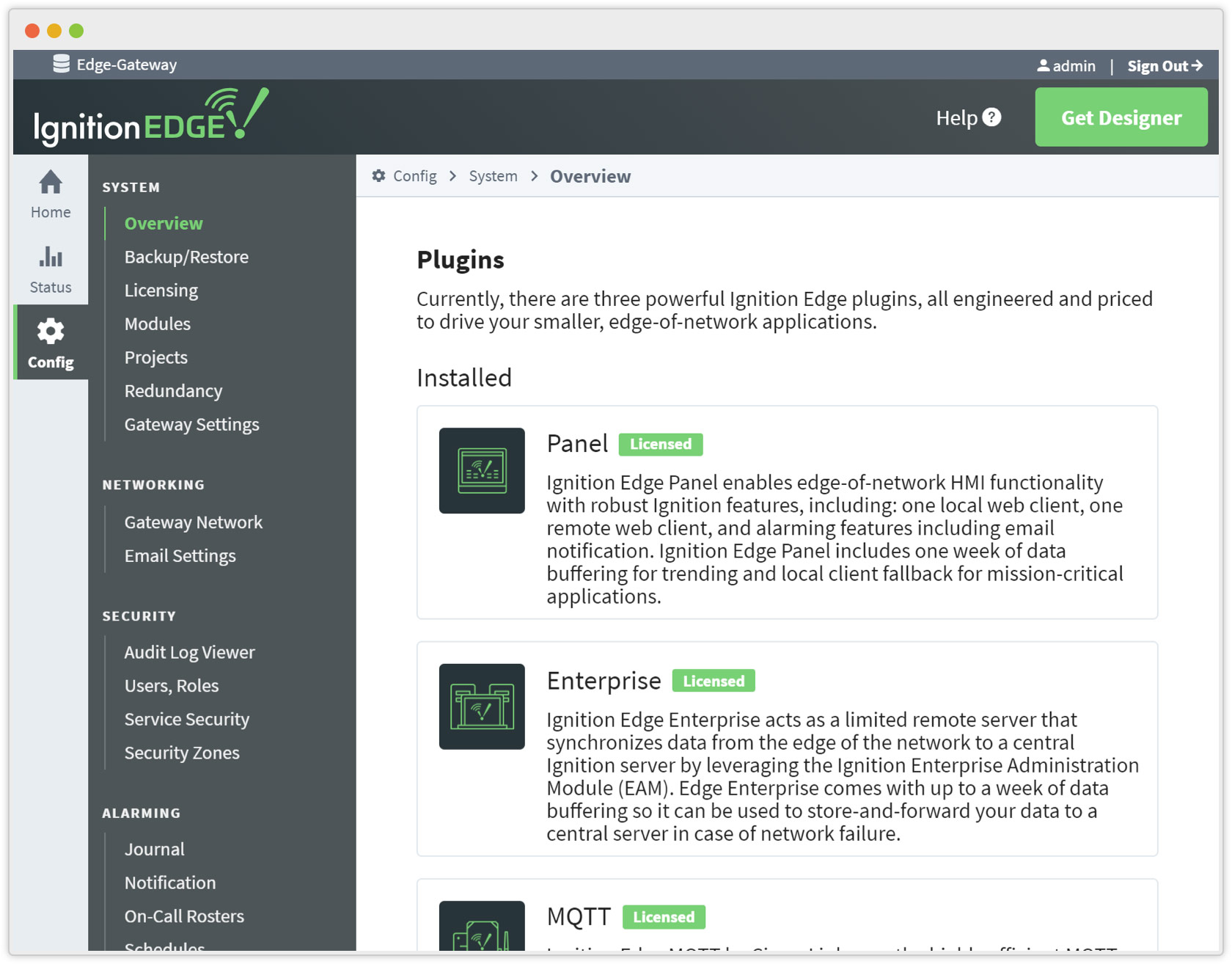
Task: Click the SECURITY section header
Action: [139, 616]
